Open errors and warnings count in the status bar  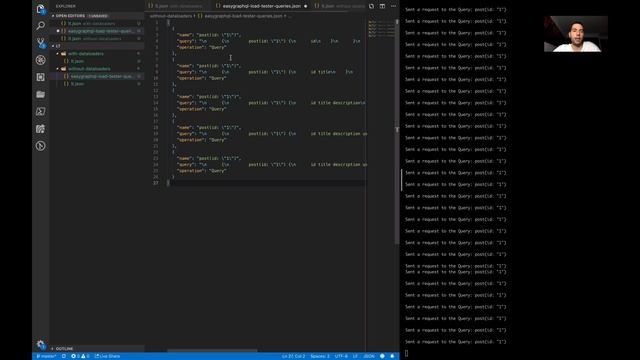tap(80, 356)
